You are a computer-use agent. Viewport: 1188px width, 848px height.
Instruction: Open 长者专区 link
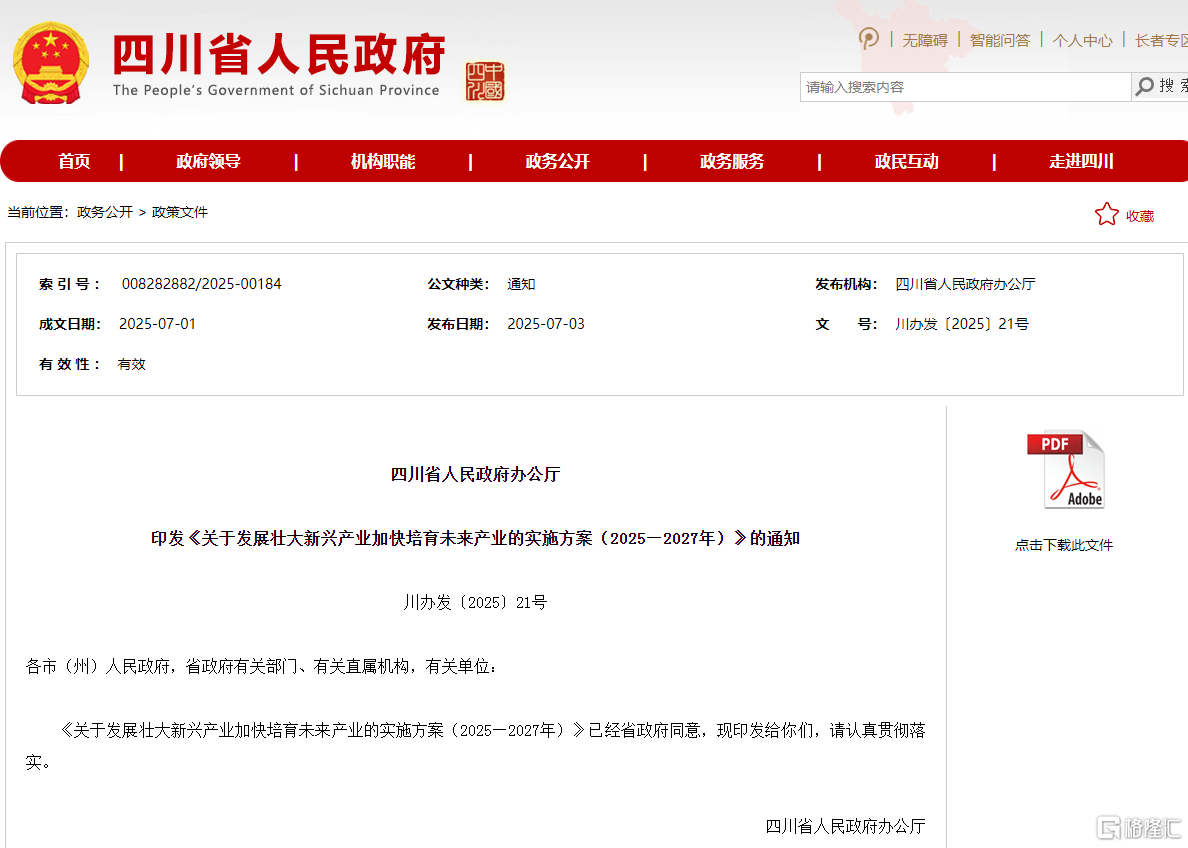click(1161, 40)
